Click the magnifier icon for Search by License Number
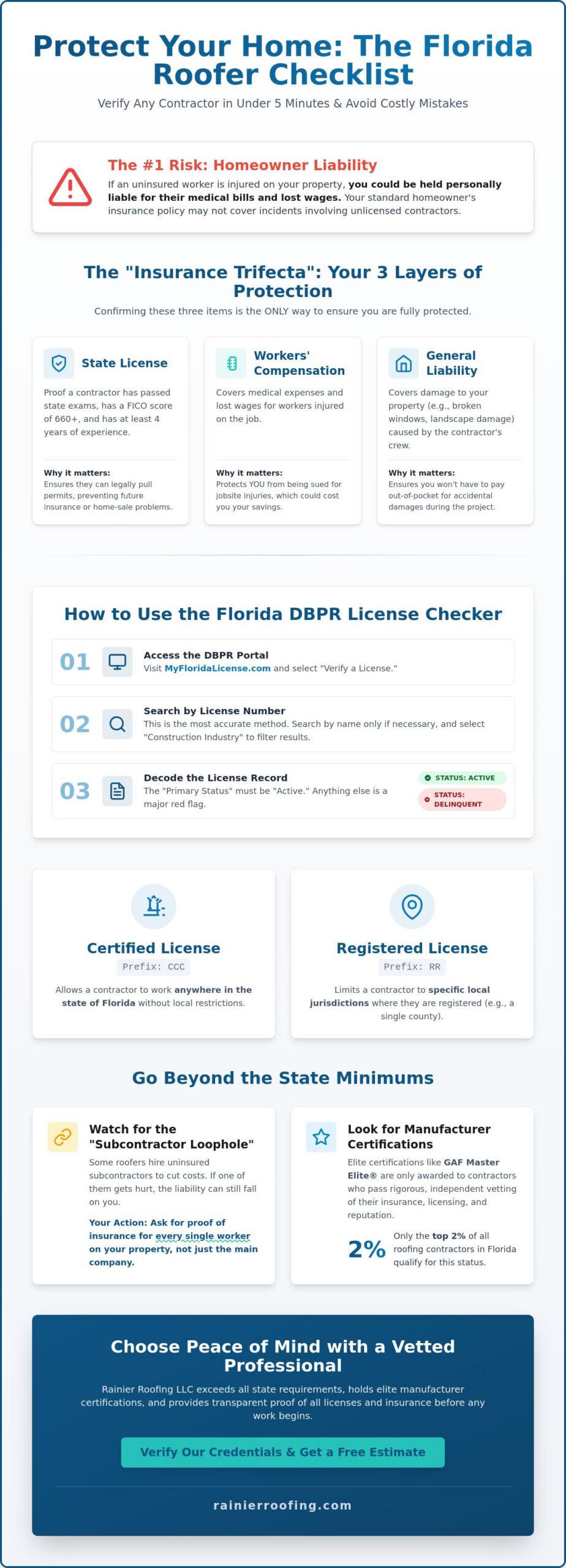This screenshot has width=566, height=1568. 117,724
